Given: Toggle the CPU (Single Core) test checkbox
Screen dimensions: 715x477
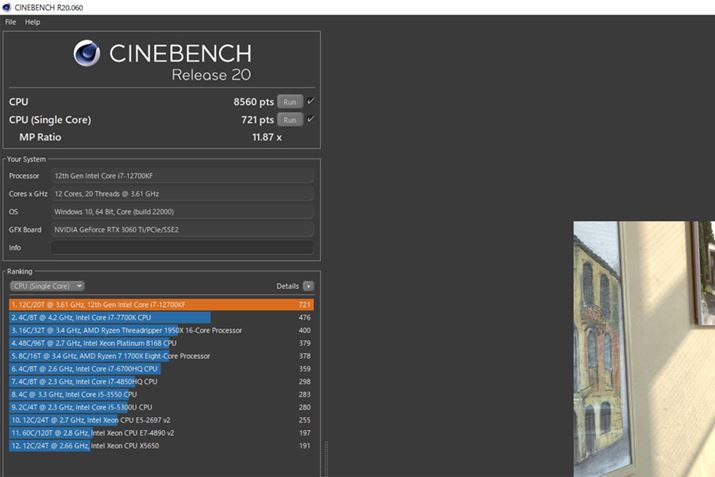Looking at the screenshot, I should coord(311,119).
